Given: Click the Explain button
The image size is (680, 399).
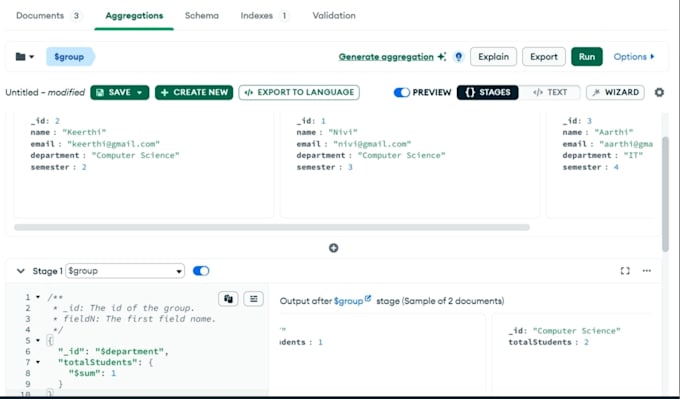Looking at the screenshot, I should pos(494,57).
